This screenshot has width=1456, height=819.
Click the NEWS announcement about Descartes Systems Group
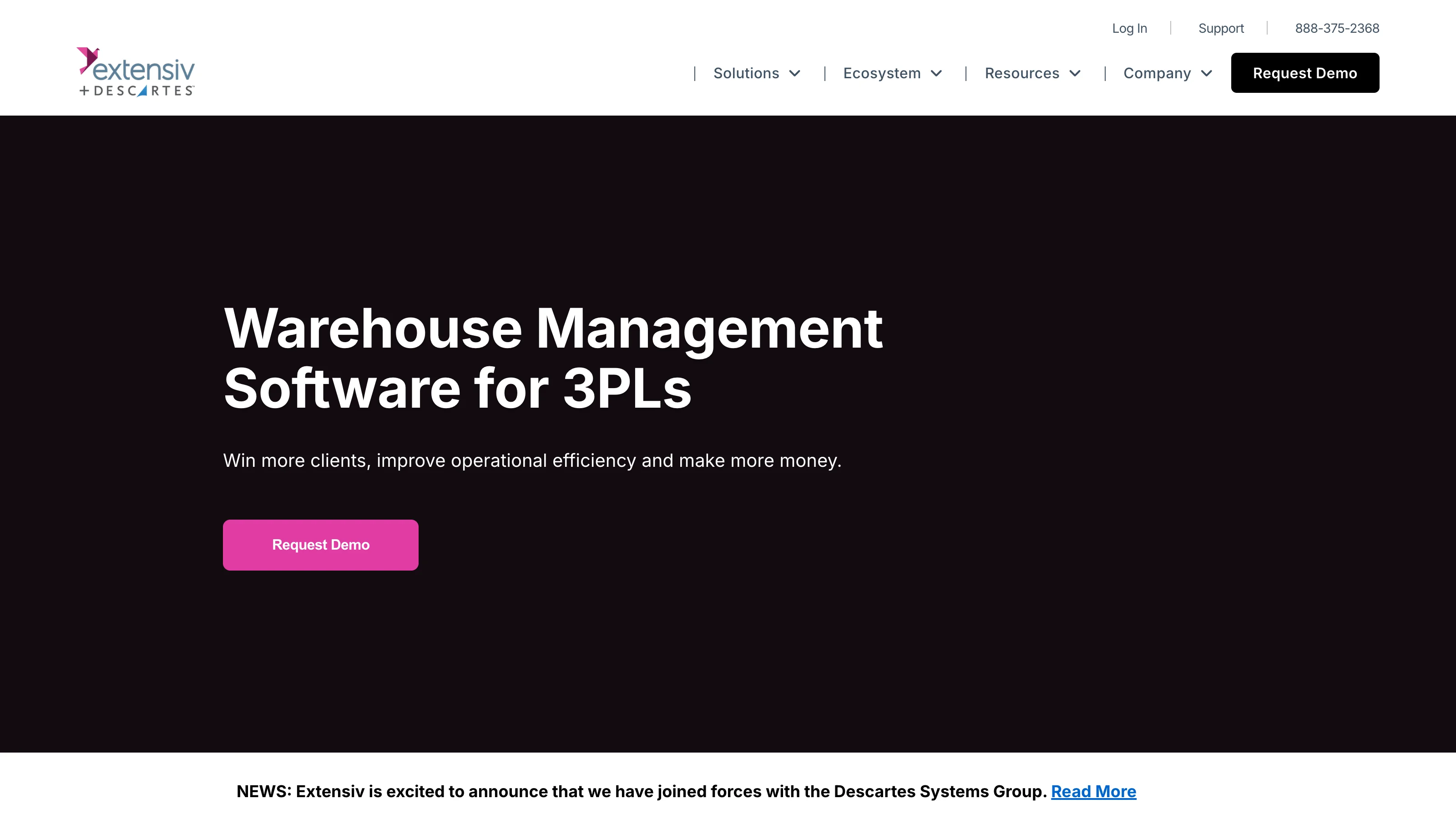pyautogui.click(x=642, y=791)
